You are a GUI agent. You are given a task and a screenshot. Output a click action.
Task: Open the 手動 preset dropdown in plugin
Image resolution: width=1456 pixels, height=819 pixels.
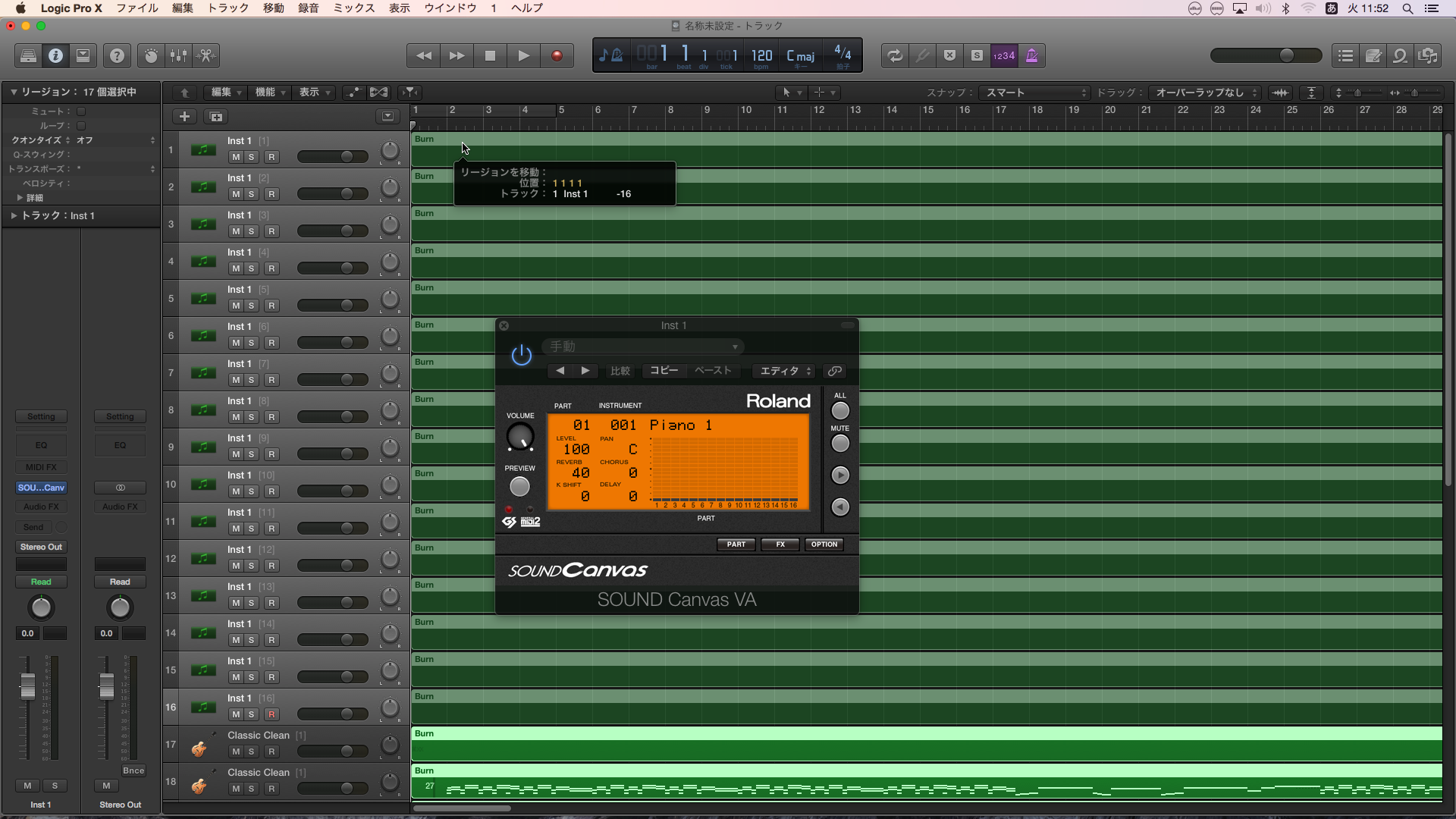(643, 347)
